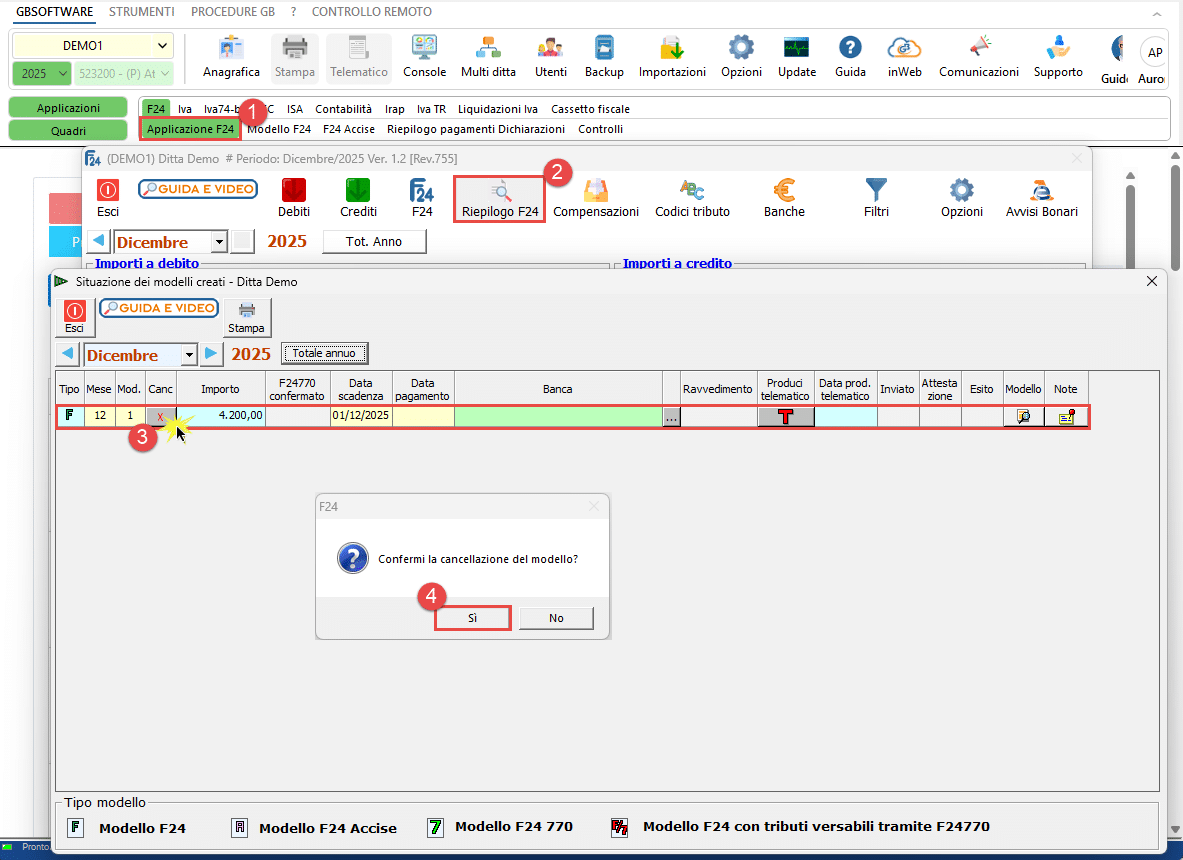Open Multi ditta from toolbar
Viewport: 1183px width, 860px height.
(489, 56)
